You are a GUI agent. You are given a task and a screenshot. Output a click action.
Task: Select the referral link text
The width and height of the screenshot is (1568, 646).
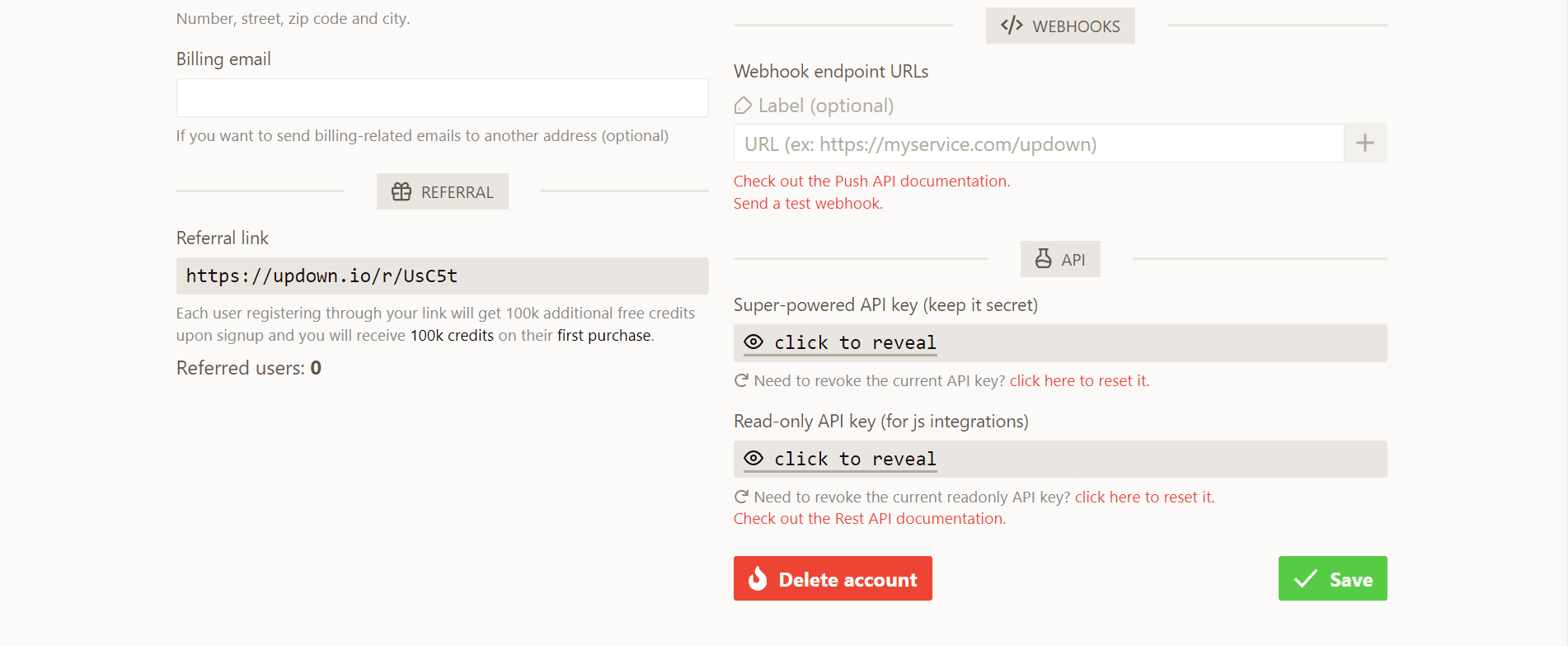(x=322, y=276)
